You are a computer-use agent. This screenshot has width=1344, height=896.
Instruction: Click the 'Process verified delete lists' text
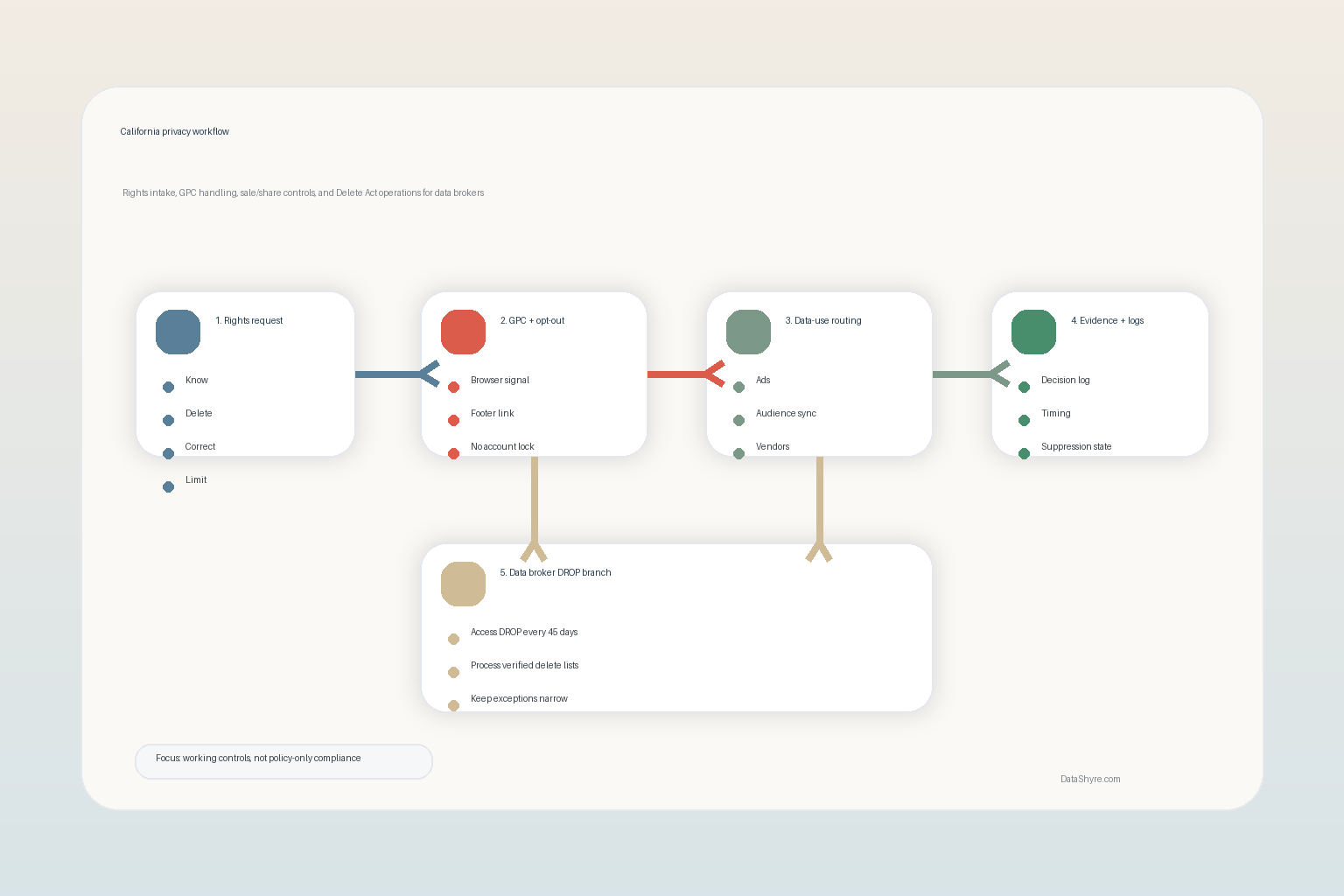point(524,665)
